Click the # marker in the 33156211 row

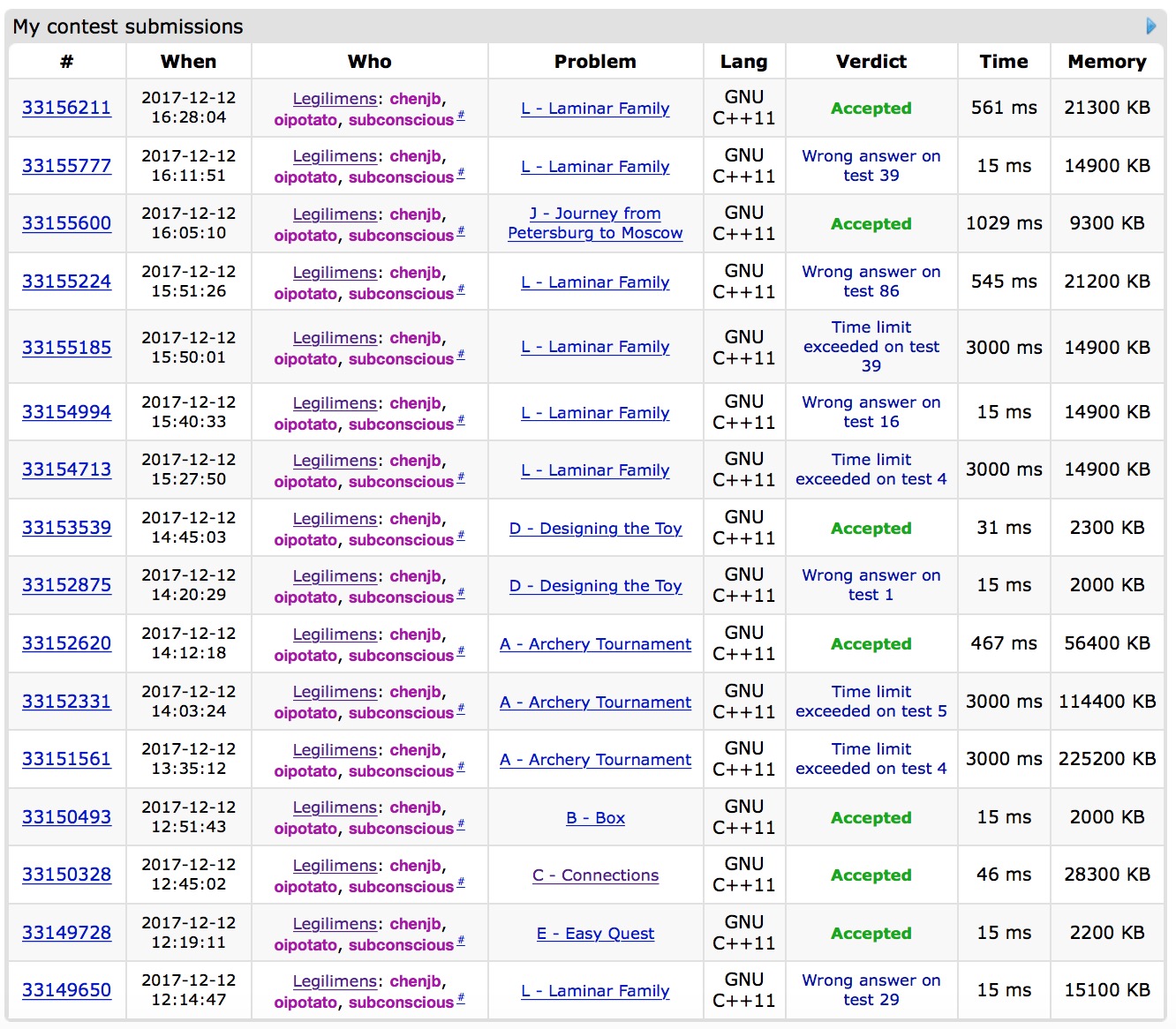coord(461,116)
